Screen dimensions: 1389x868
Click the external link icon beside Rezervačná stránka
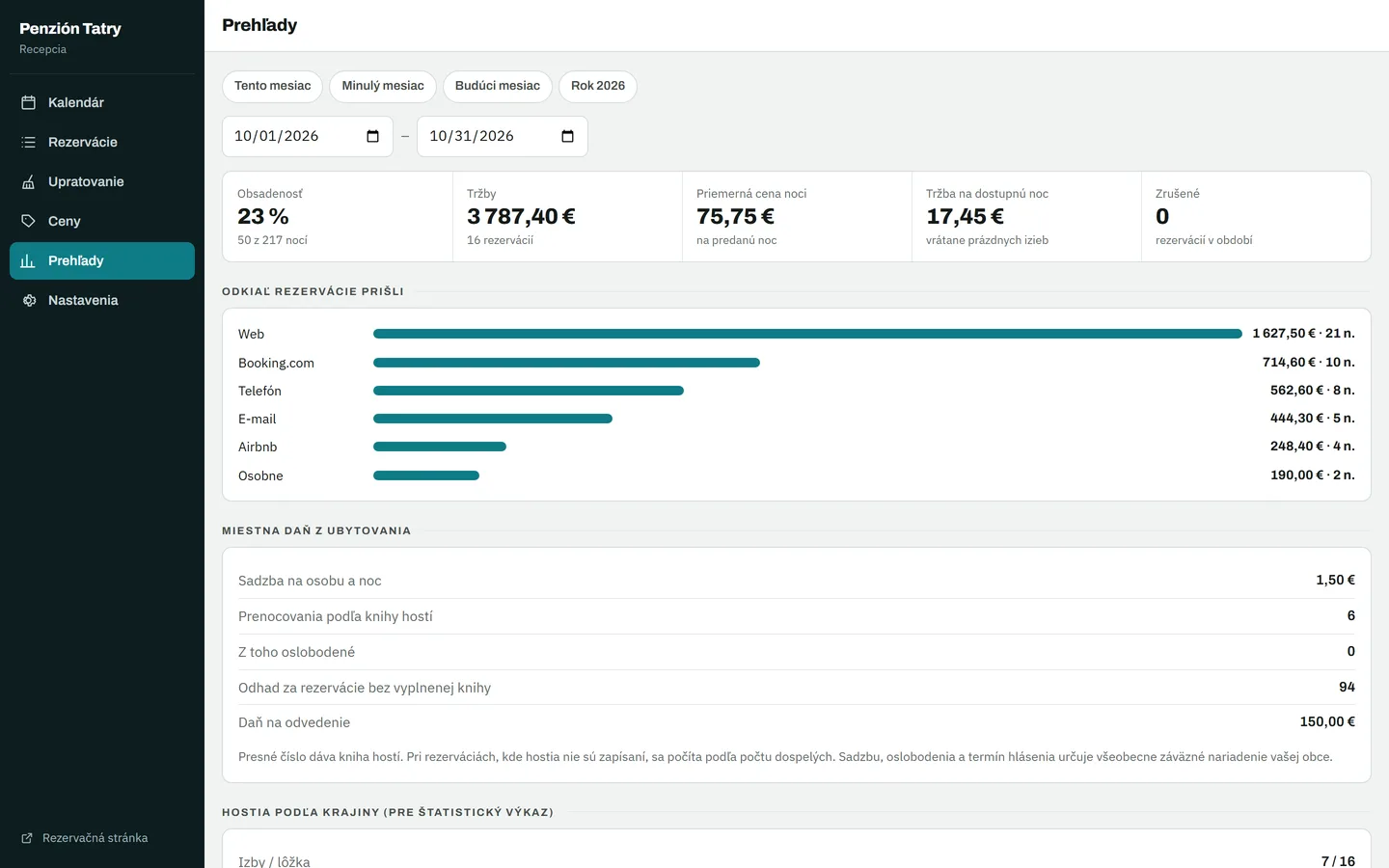(x=27, y=838)
